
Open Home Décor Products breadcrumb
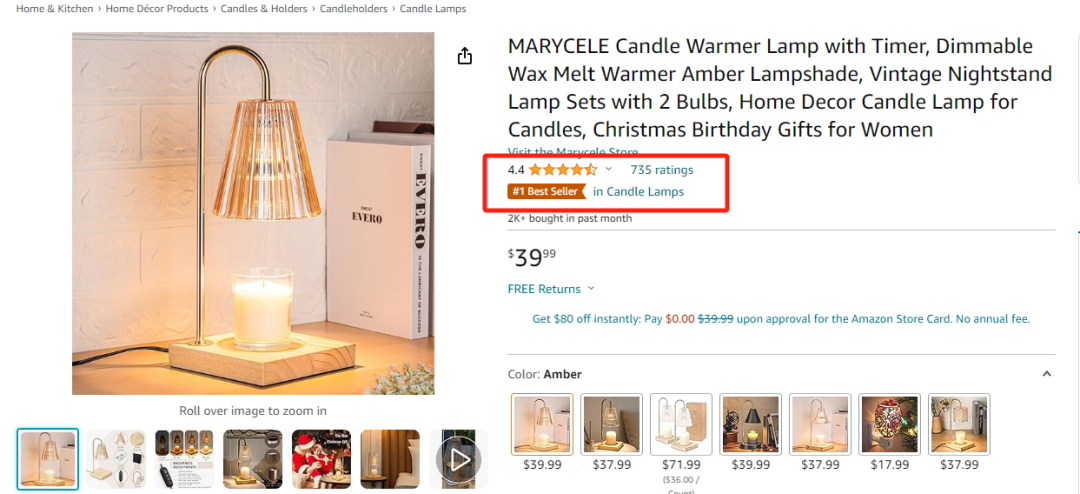tap(157, 9)
